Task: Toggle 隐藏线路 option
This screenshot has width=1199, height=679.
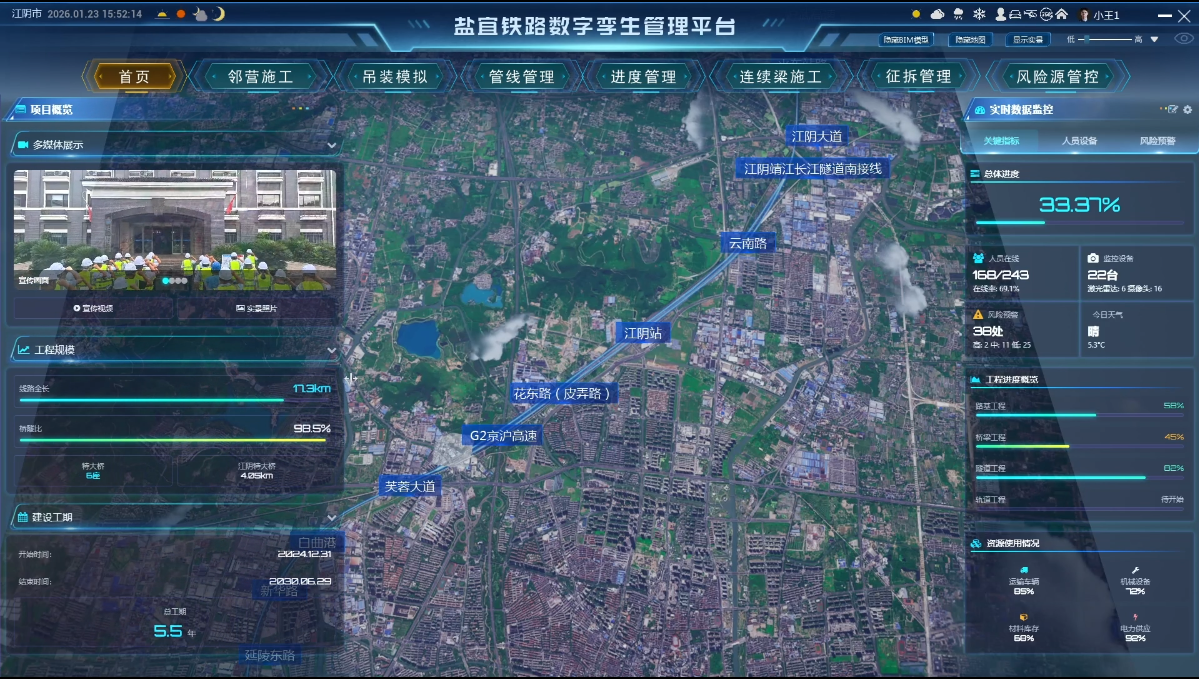Action: [x=972, y=39]
